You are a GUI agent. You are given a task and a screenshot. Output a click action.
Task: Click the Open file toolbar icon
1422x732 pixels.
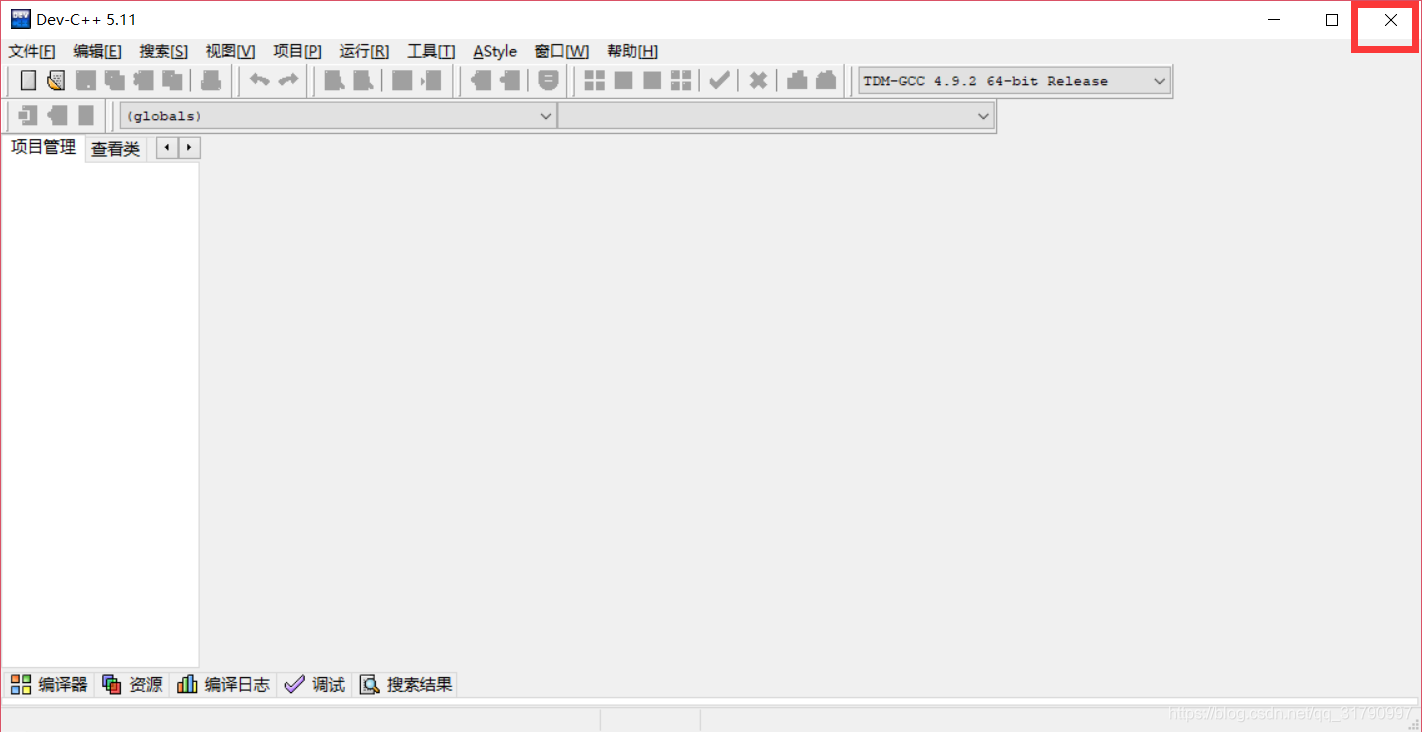click(x=56, y=81)
